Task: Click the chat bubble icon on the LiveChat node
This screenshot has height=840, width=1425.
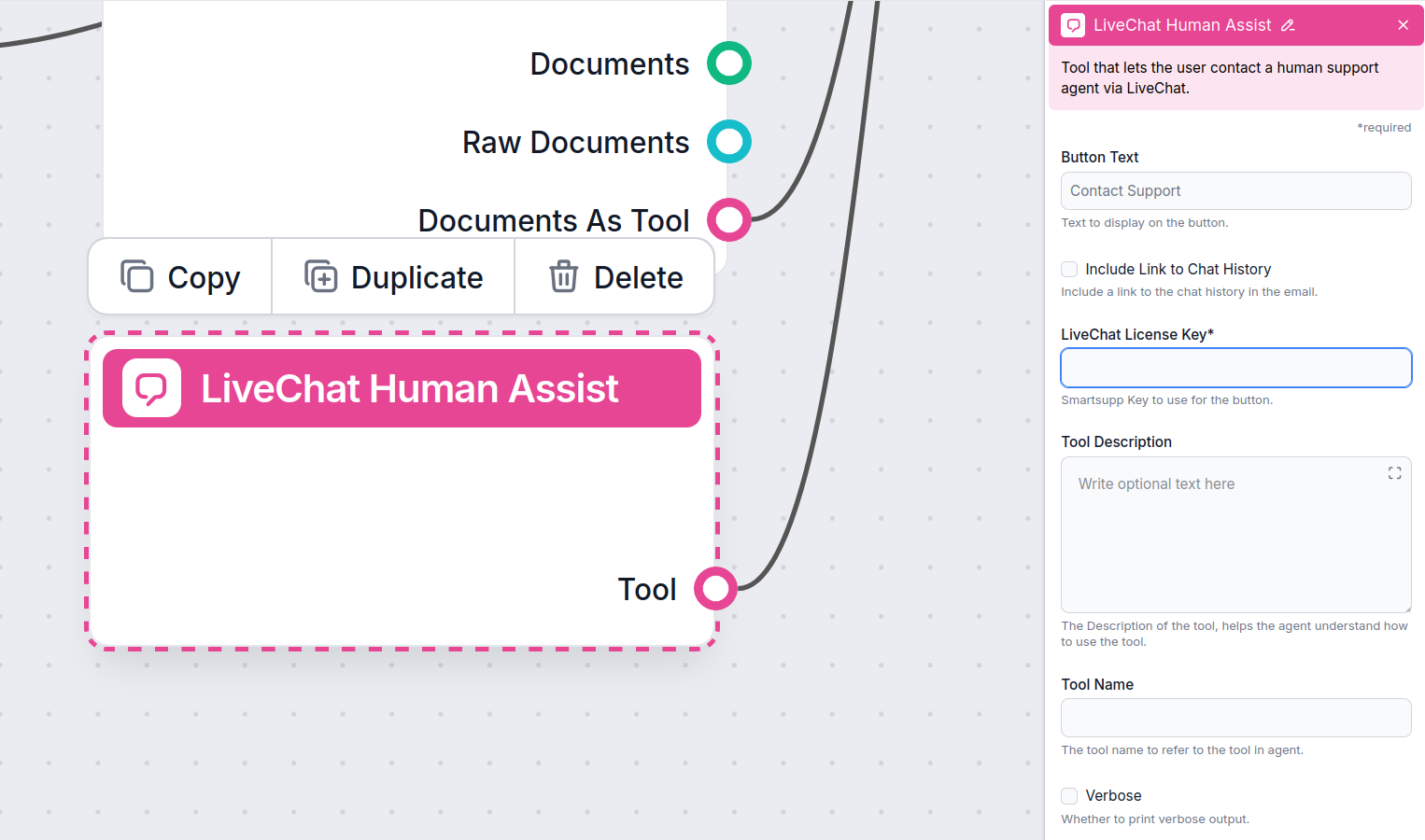Action: (x=151, y=387)
